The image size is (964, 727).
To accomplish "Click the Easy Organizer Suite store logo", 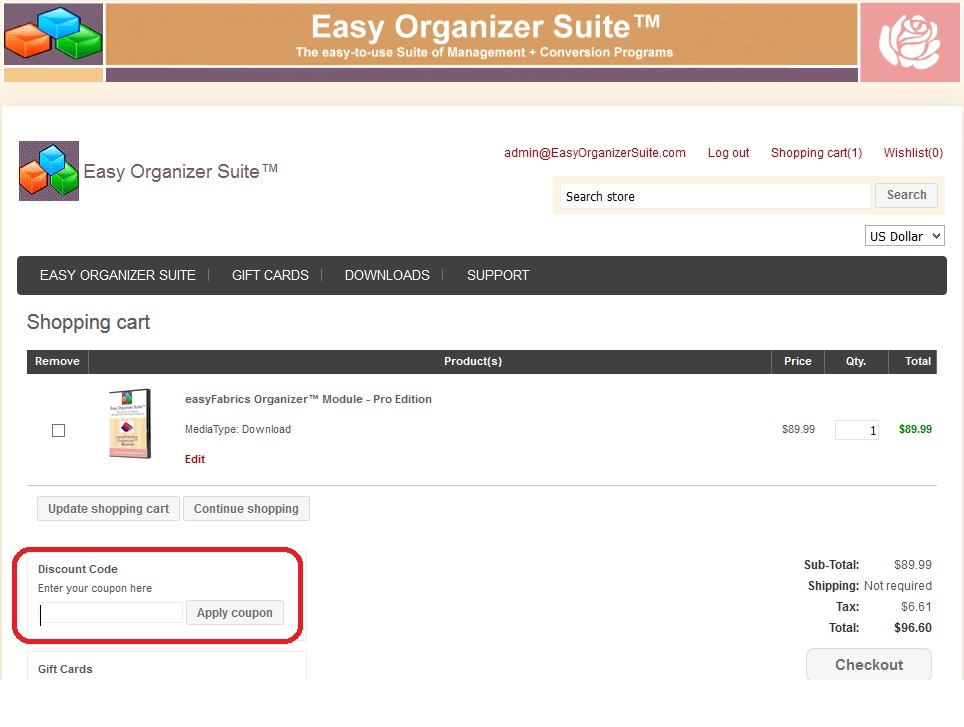I will [x=49, y=171].
